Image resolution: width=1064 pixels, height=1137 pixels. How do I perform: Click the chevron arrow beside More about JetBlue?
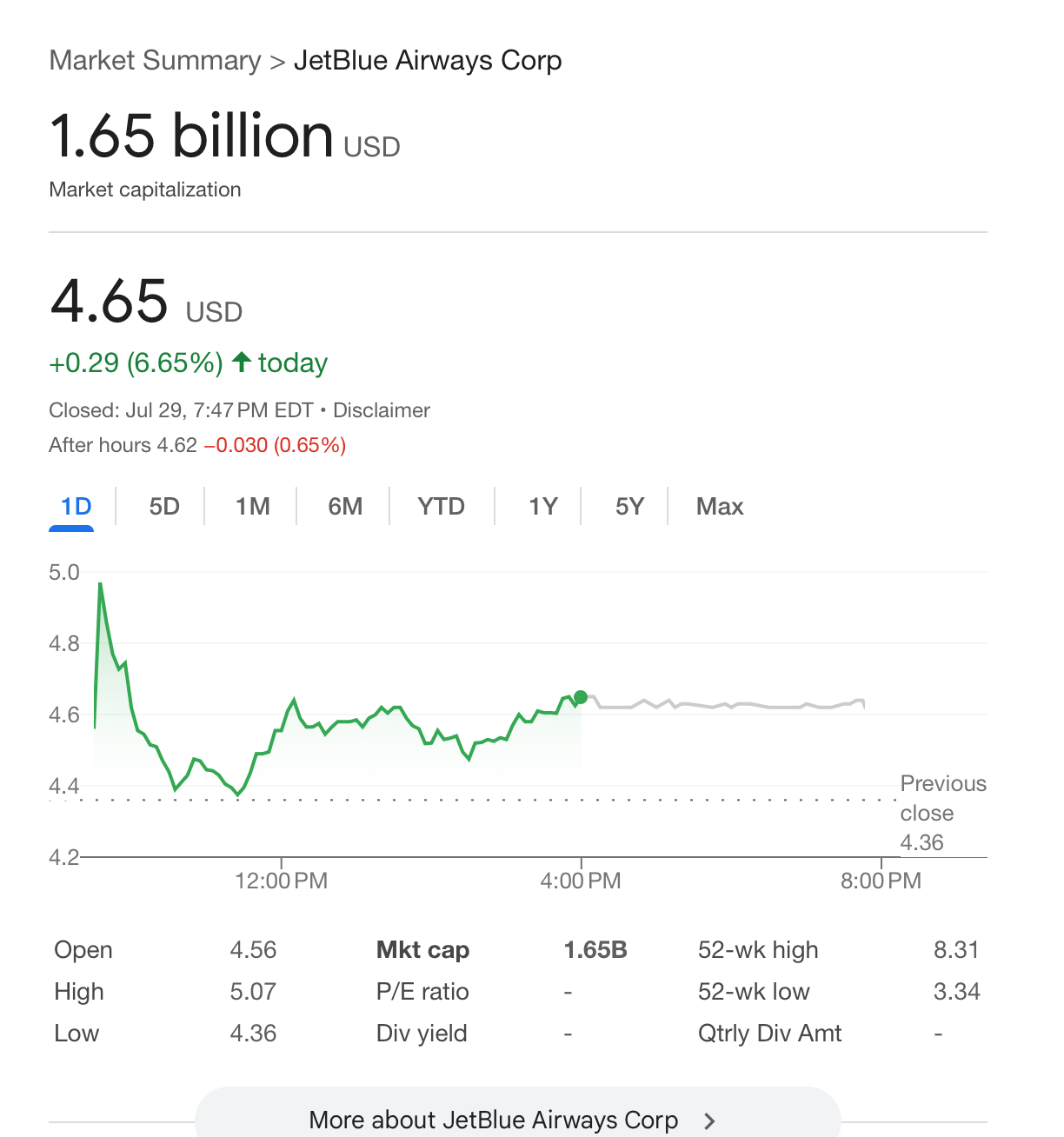tap(709, 1120)
